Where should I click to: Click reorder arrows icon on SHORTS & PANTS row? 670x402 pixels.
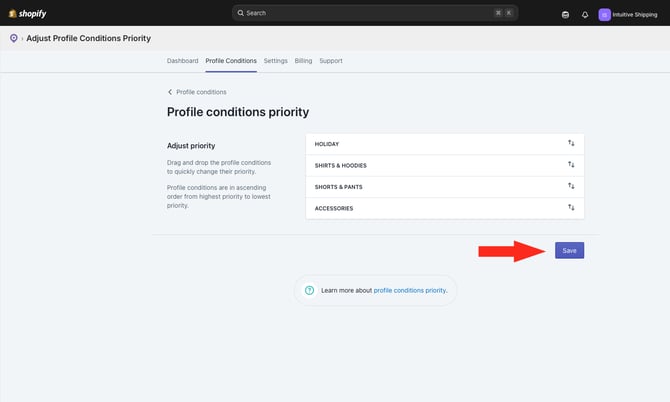571,186
